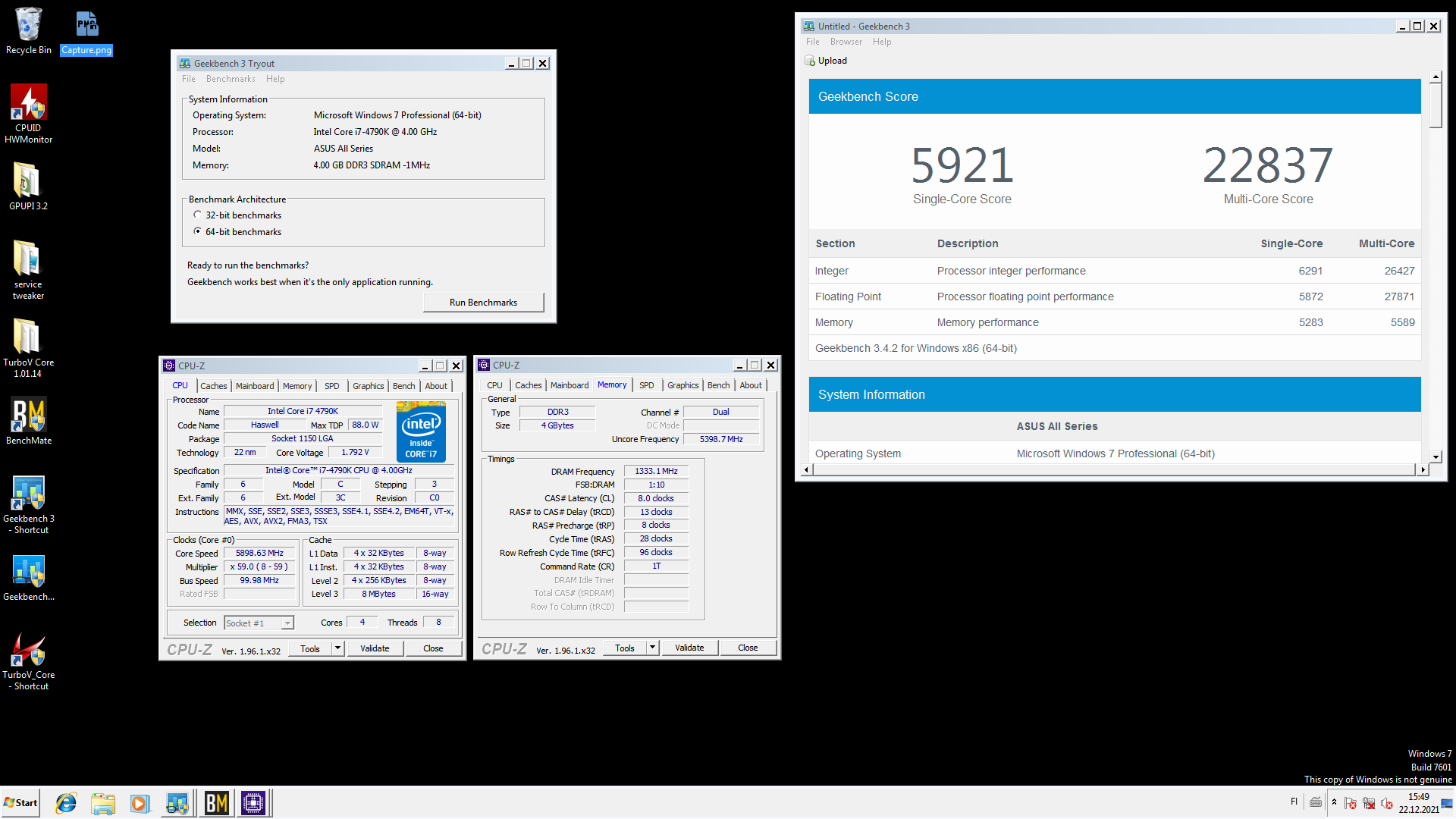Open Windows Media Player from taskbar
This screenshot has width=1456, height=819.
140,803
